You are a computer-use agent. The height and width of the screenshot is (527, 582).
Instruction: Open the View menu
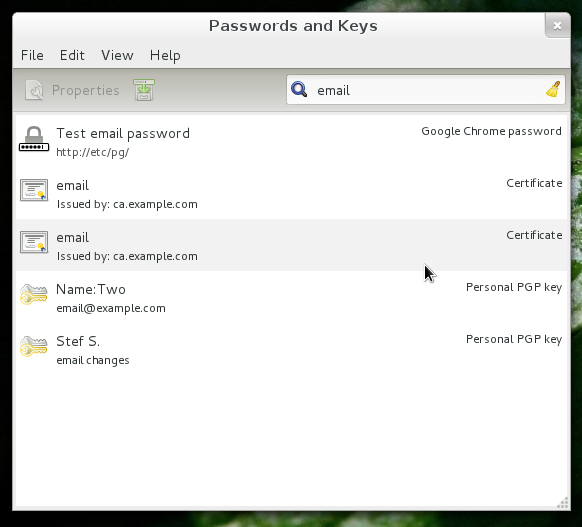coord(117,55)
